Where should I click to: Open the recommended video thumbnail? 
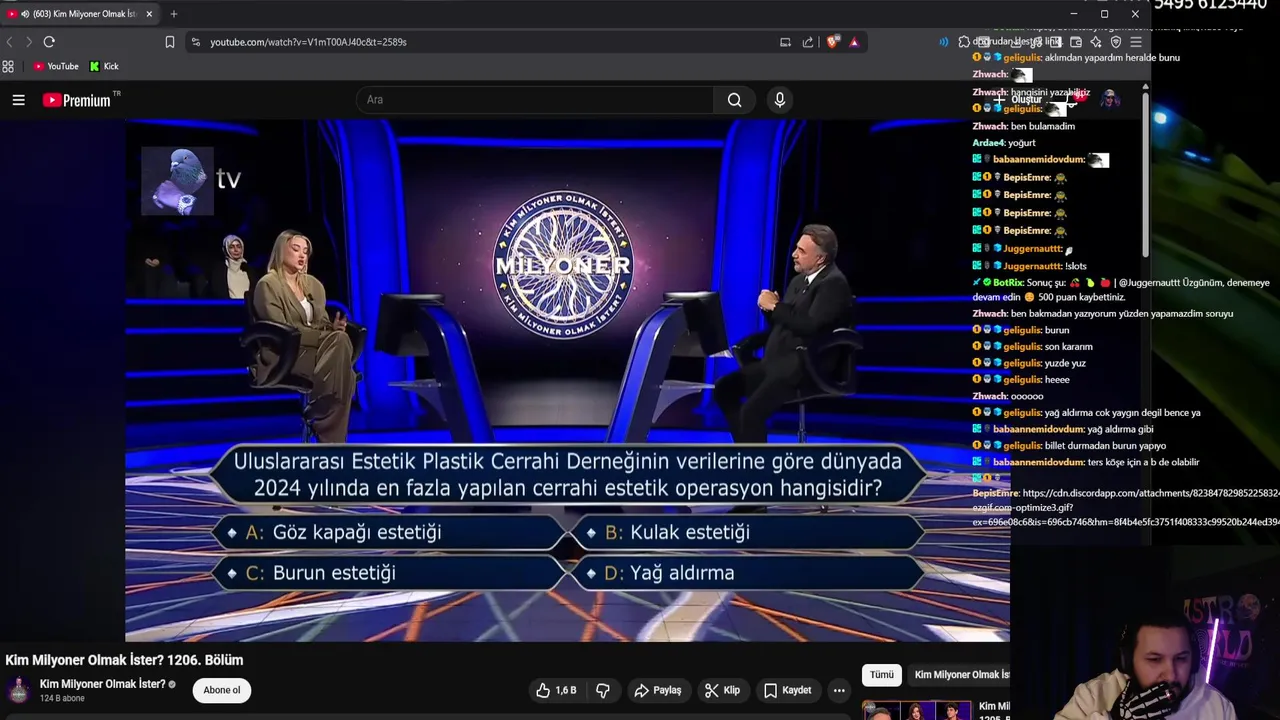[x=916, y=711]
